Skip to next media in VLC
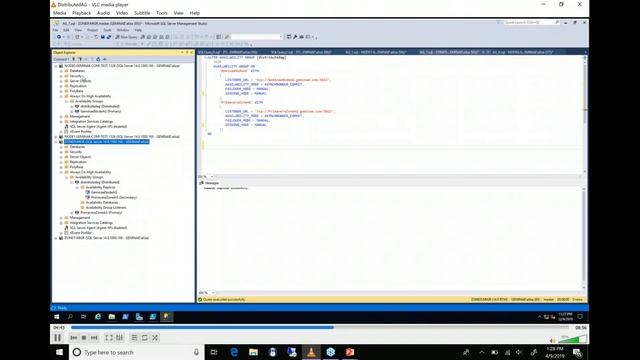This screenshot has width=640, height=360. click(x=94, y=338)
